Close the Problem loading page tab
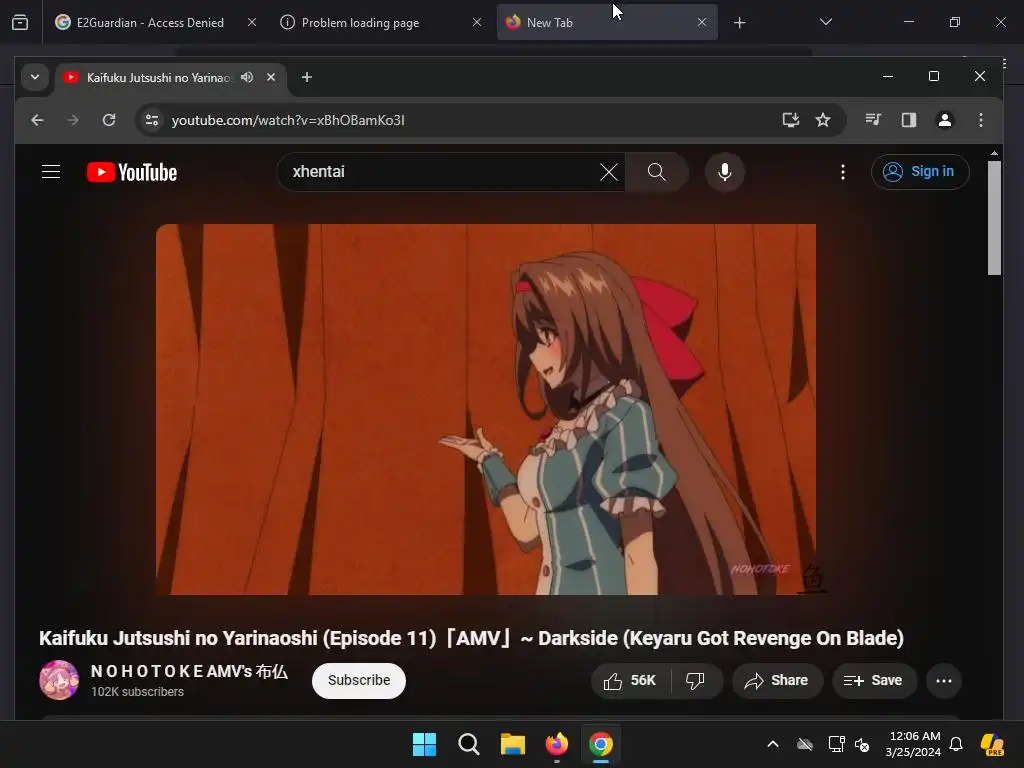The image size is (1024, 768). tap(477, 22)
